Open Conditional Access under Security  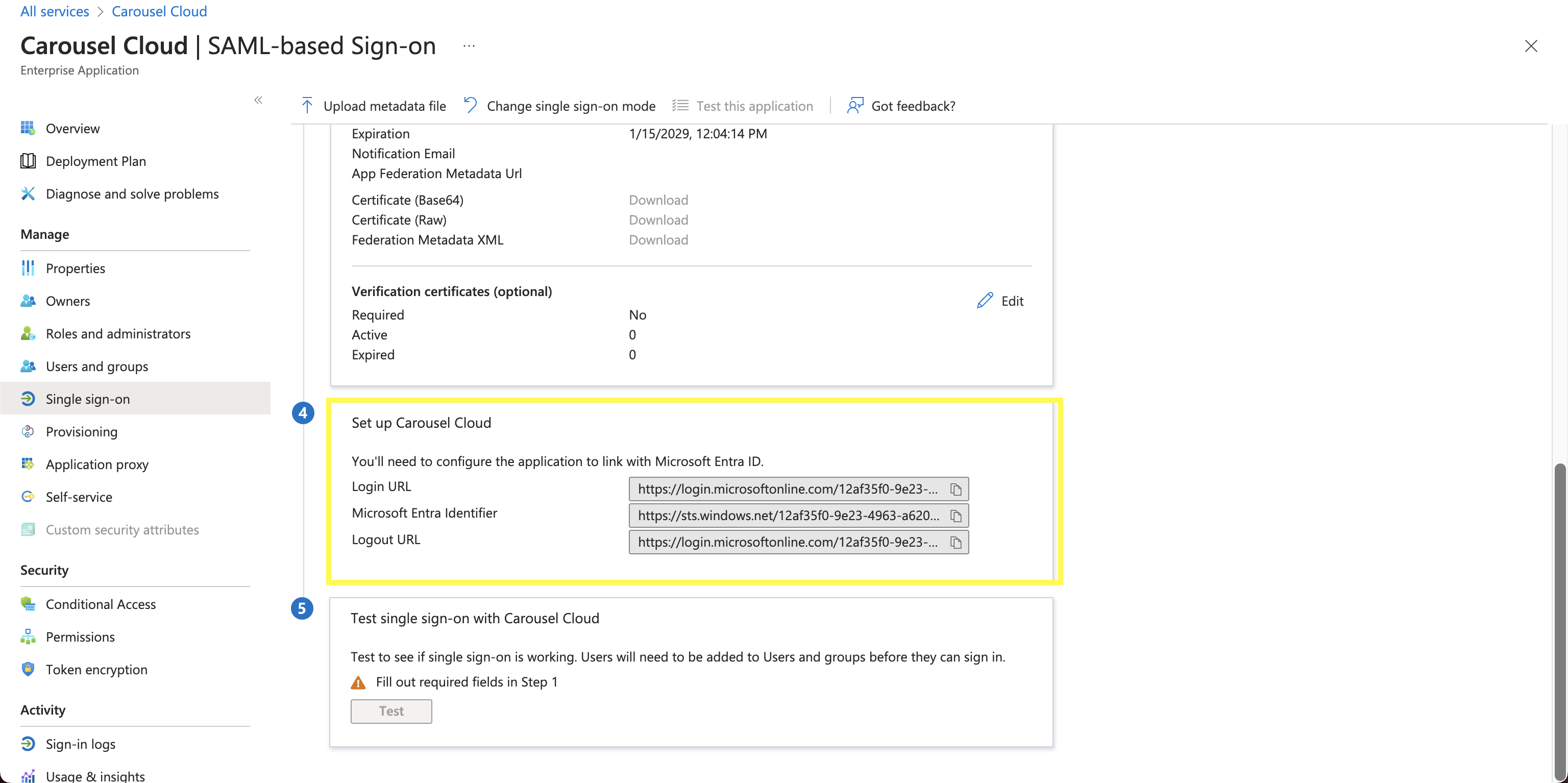[101, 604]
